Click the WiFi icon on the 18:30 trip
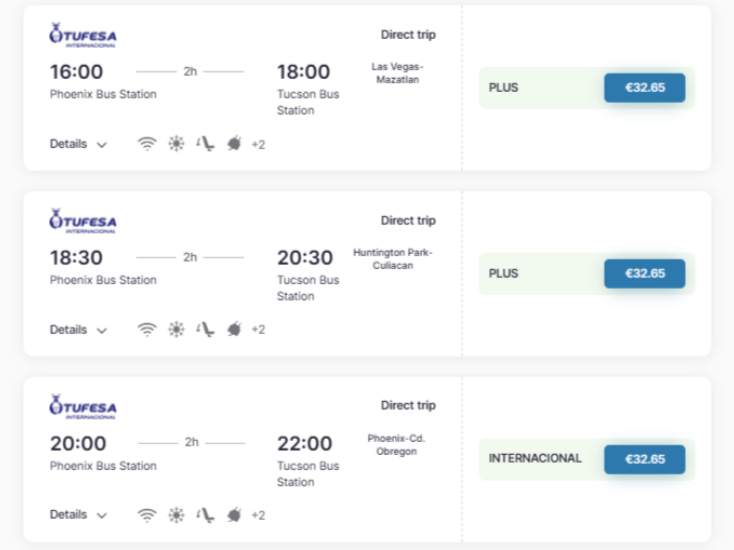The height and width of the screenshot is (550, 734). 147,329
